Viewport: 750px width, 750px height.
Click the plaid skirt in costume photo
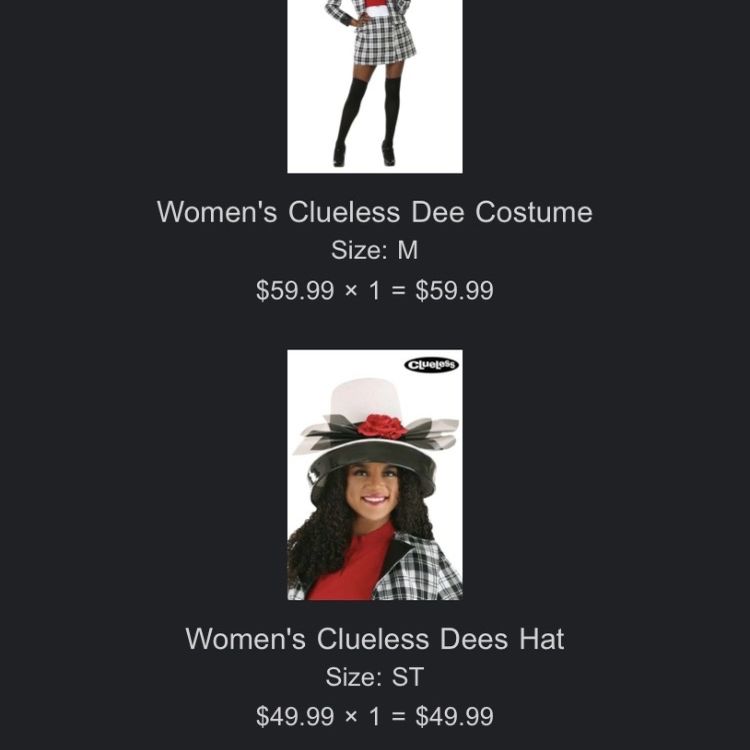tap(384, 42)
